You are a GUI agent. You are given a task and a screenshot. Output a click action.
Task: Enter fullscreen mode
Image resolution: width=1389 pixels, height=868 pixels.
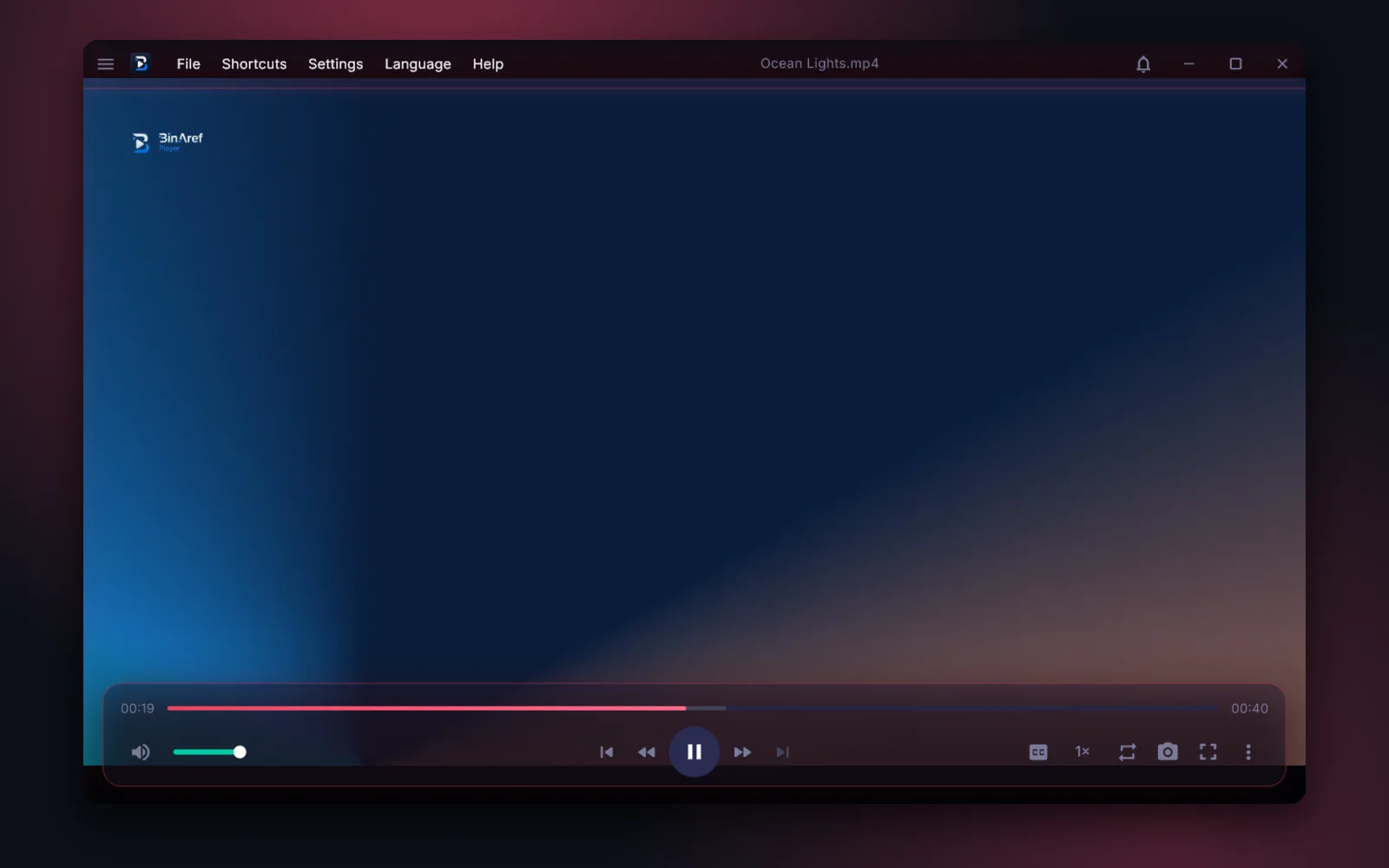click(x=1208, y=752)
